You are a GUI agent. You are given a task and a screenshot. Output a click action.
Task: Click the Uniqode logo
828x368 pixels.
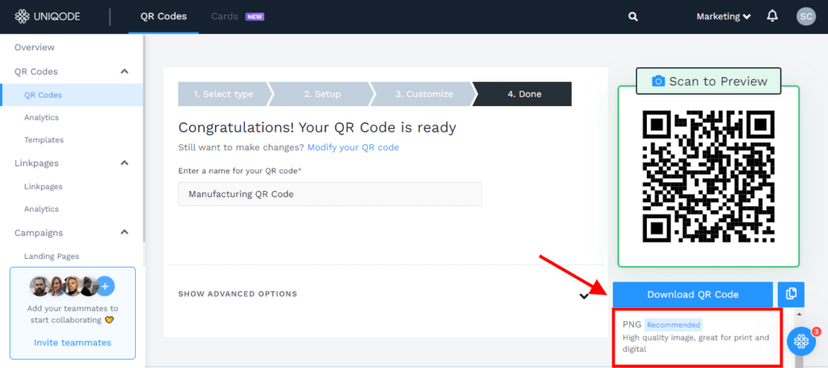pos(48,16)
